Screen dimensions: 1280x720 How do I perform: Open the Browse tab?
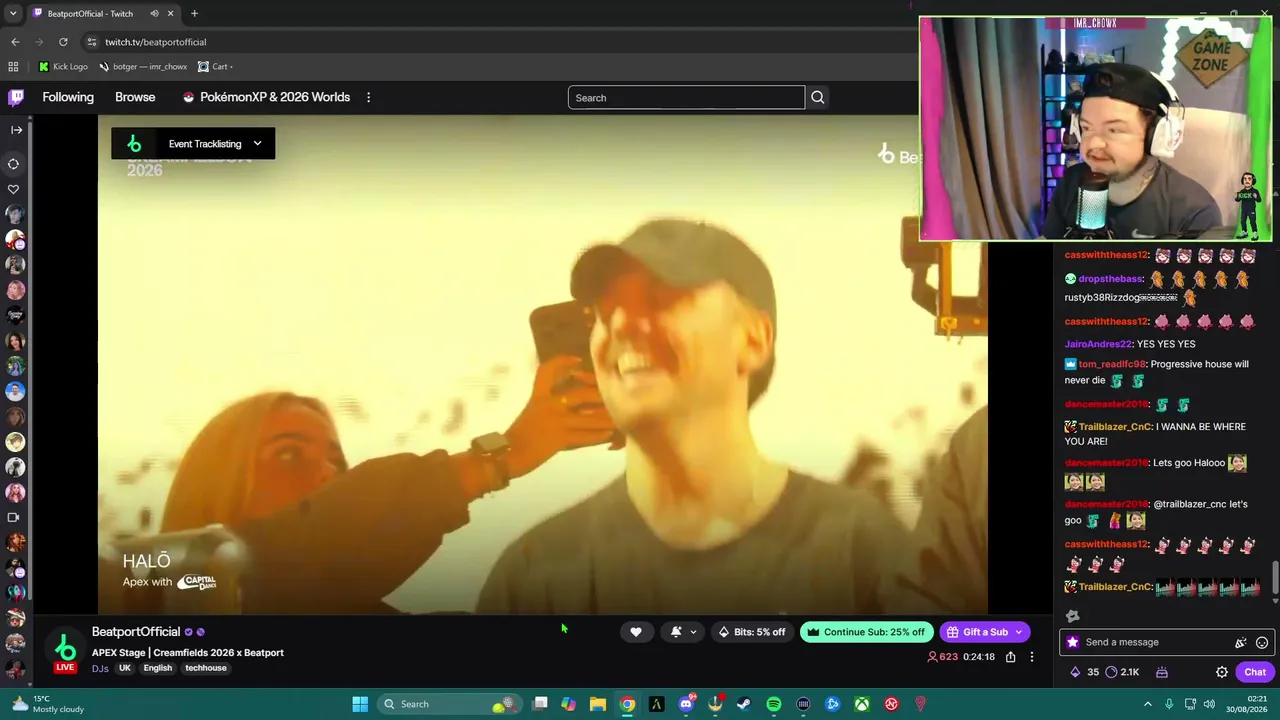[x=135, y=97]
